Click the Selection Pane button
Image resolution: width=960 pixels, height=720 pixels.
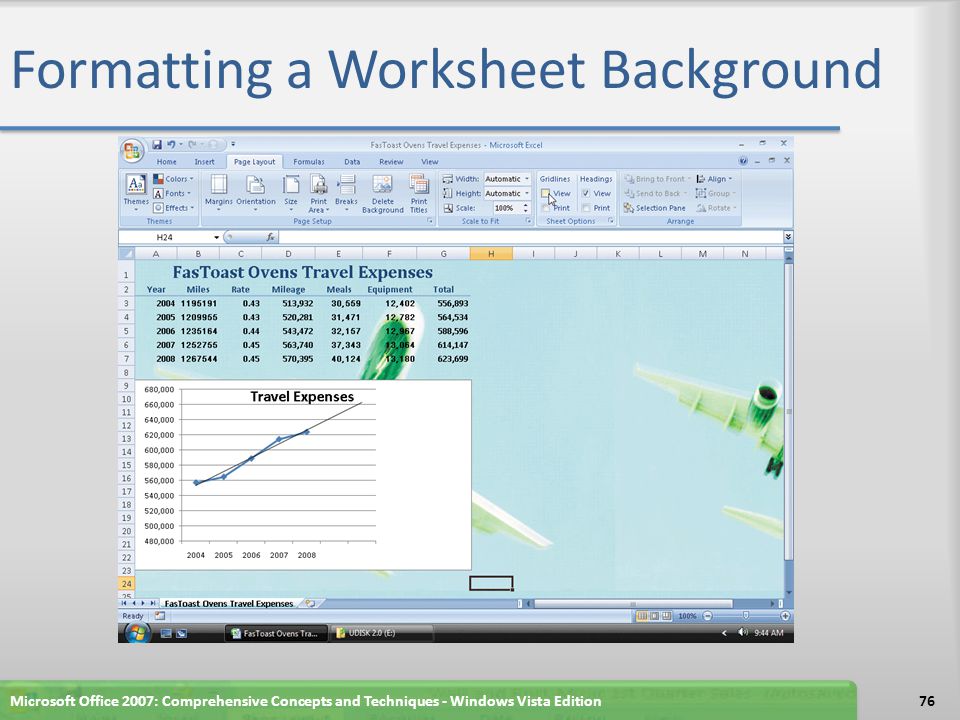point(654,208)
